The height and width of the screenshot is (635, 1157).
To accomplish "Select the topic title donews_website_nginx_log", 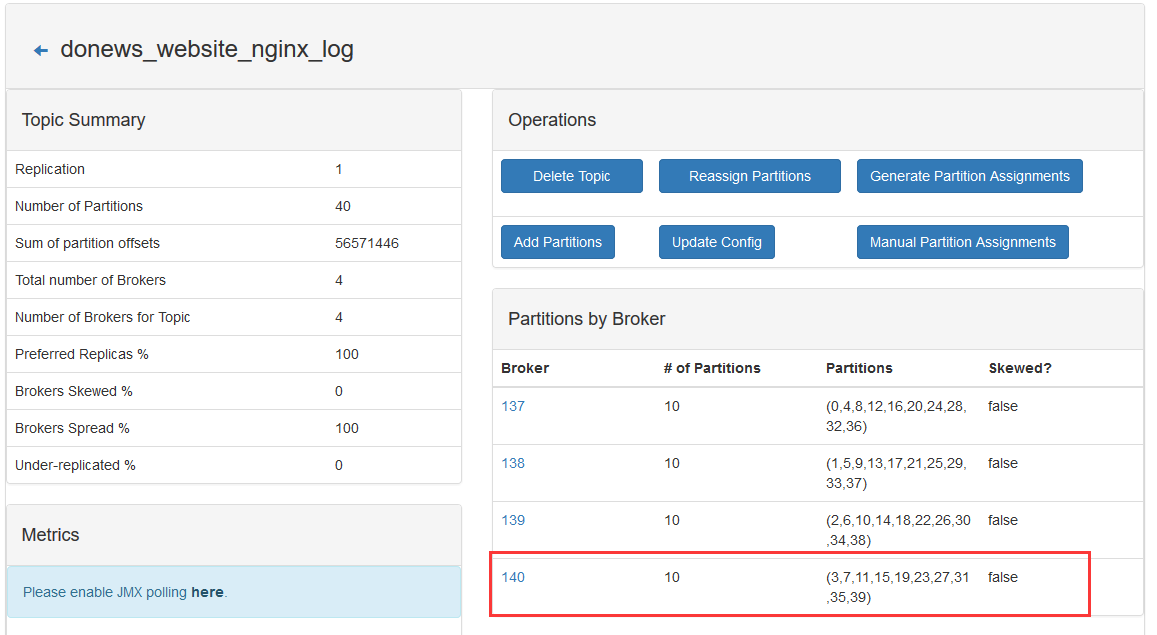I will [207, 49].
